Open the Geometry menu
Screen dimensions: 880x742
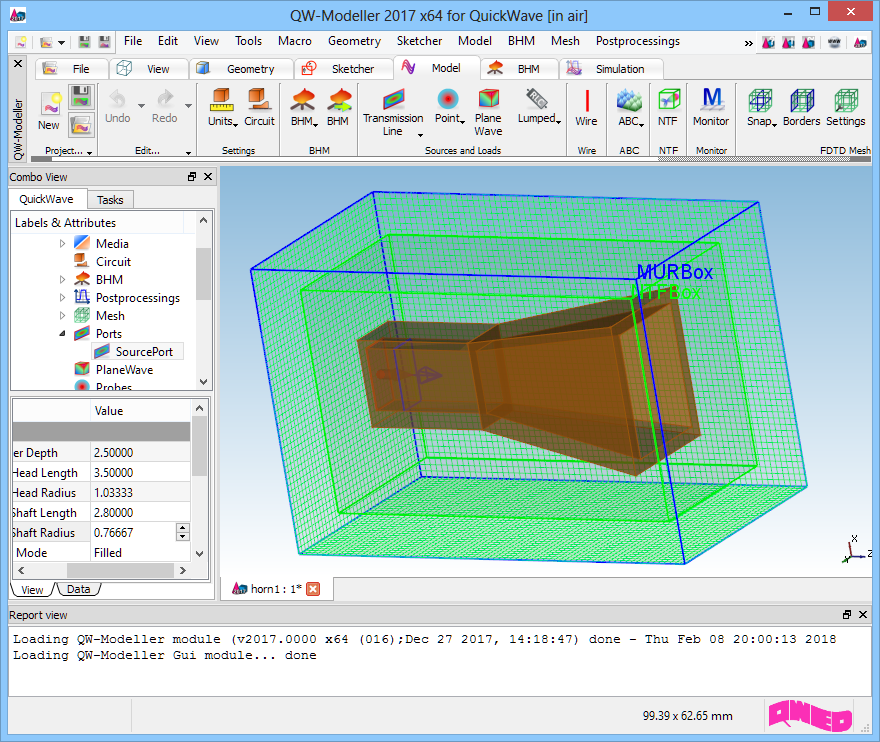[x=354, y=41]
